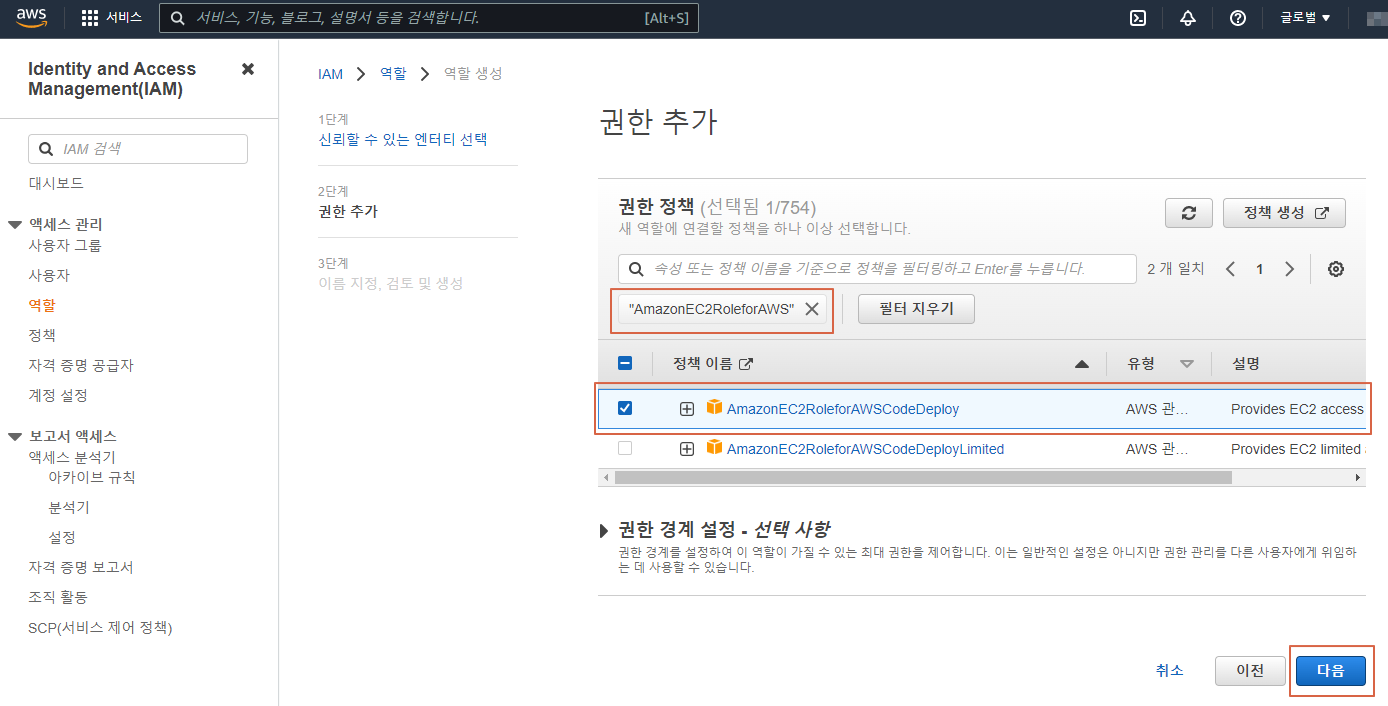
Task: Click the refresh policies icon button
Action: [1189, 213]
